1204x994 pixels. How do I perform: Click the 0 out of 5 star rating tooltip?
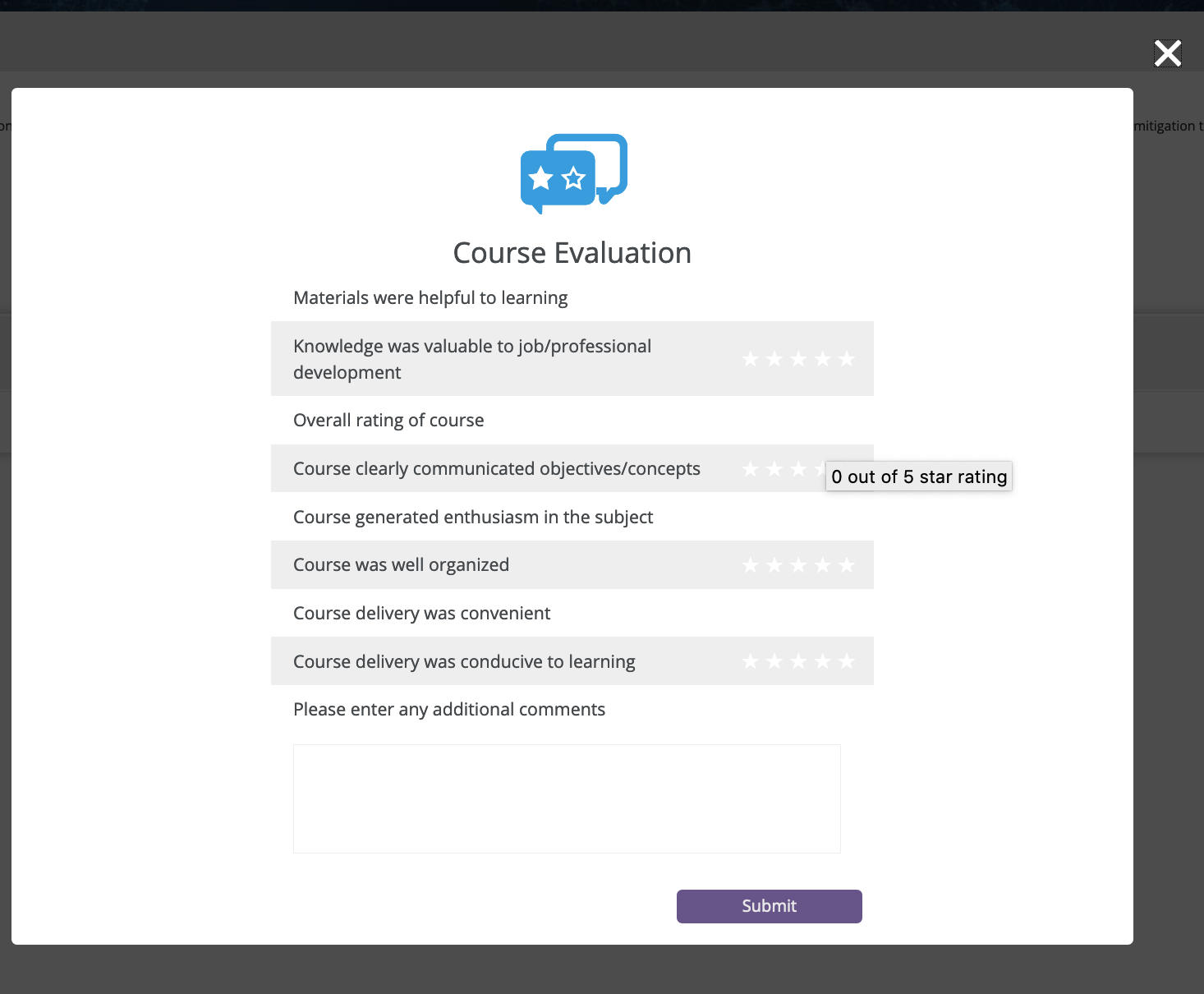coord(919,476)
